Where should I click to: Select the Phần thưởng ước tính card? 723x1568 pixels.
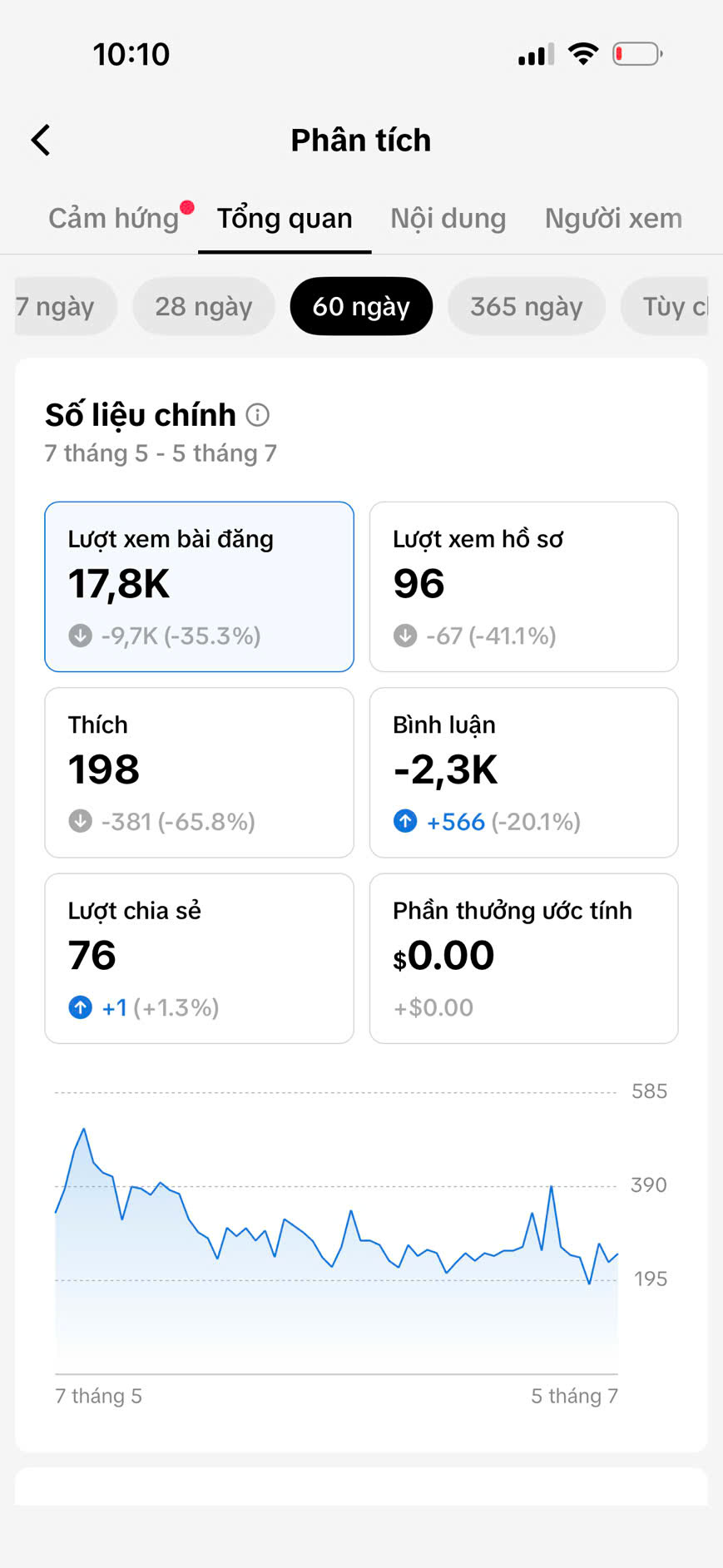(524, 958)
